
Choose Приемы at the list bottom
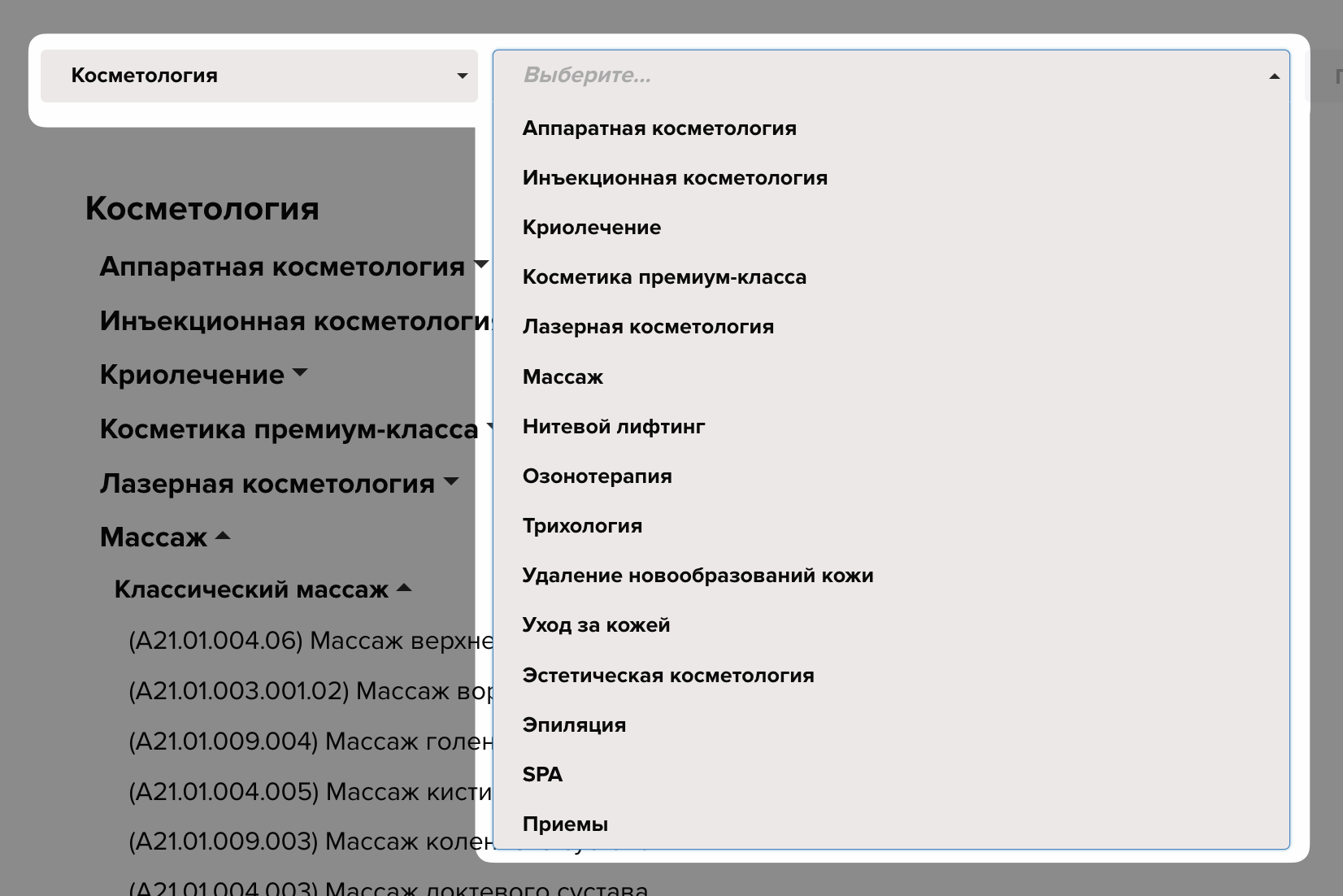pyautogui.click(x=565, y=824)
